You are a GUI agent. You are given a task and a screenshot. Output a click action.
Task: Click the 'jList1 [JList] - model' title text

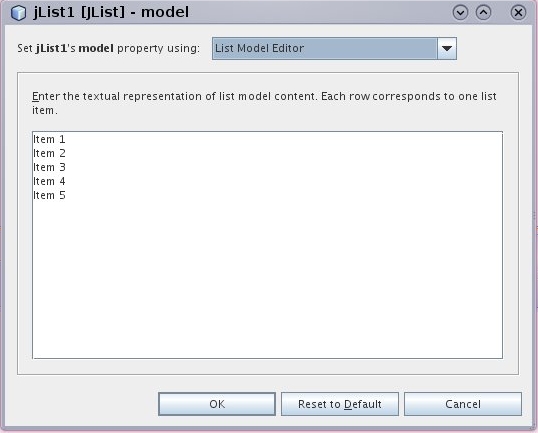111,13
